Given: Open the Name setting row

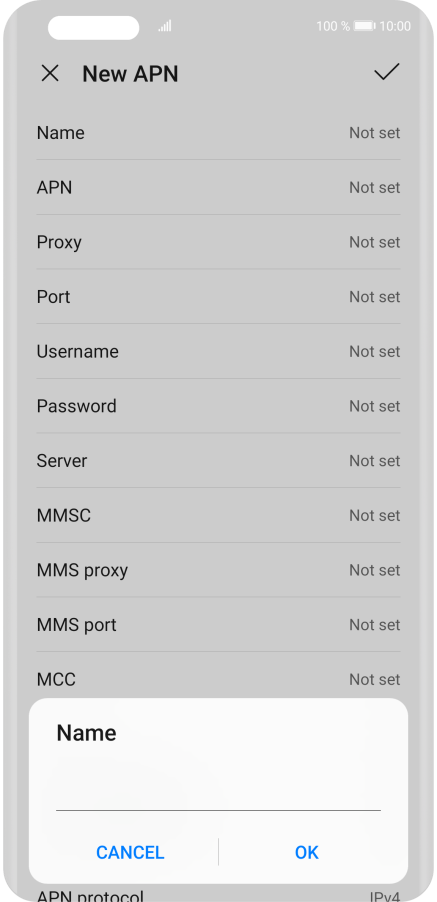Looking at the screenshot, I should pos(218,133).
